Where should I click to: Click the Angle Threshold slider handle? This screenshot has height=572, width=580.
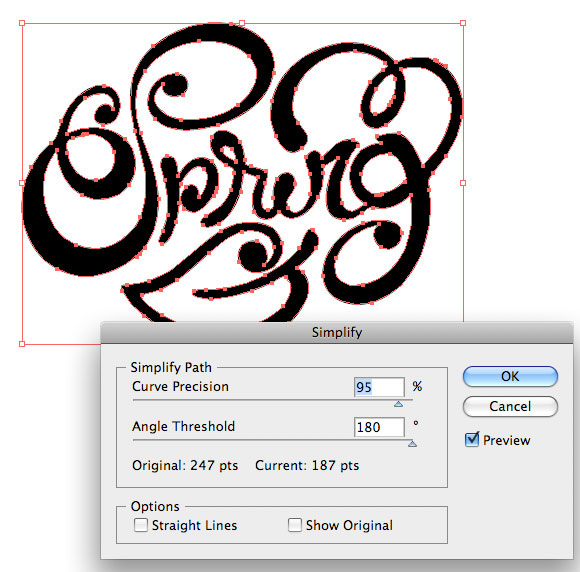click(412, 444)
